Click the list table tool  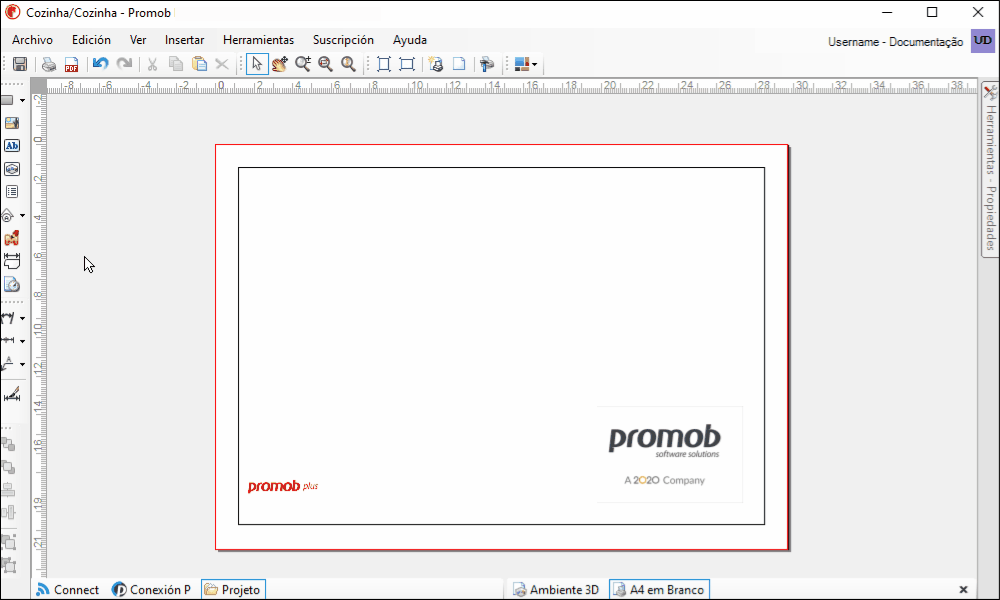(x=11, y=192)
